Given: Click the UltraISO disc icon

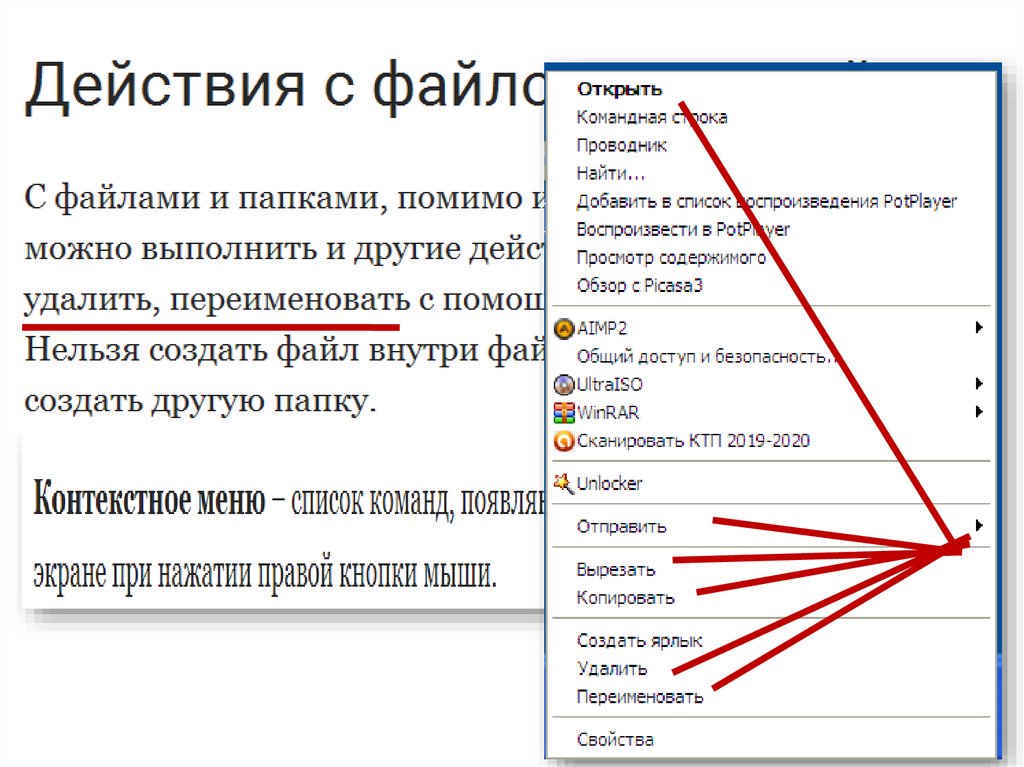Looking at the screenshot, I should coord(564,384).
